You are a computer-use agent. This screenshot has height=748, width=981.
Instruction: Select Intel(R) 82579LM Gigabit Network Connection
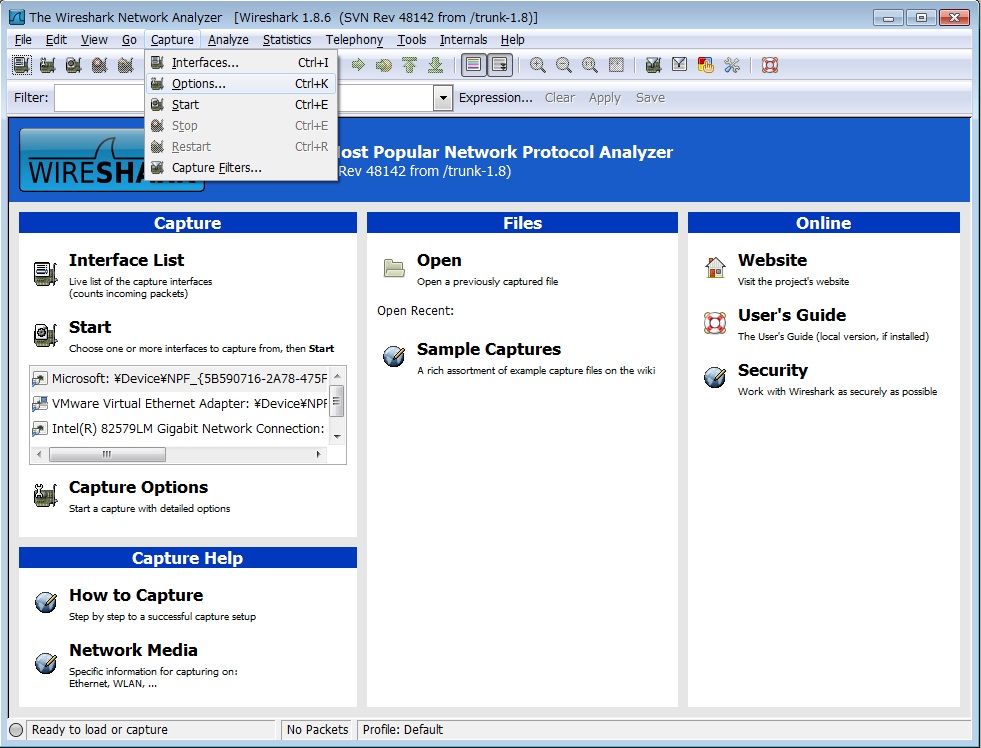pyautogui.click(x=180, y=428)
